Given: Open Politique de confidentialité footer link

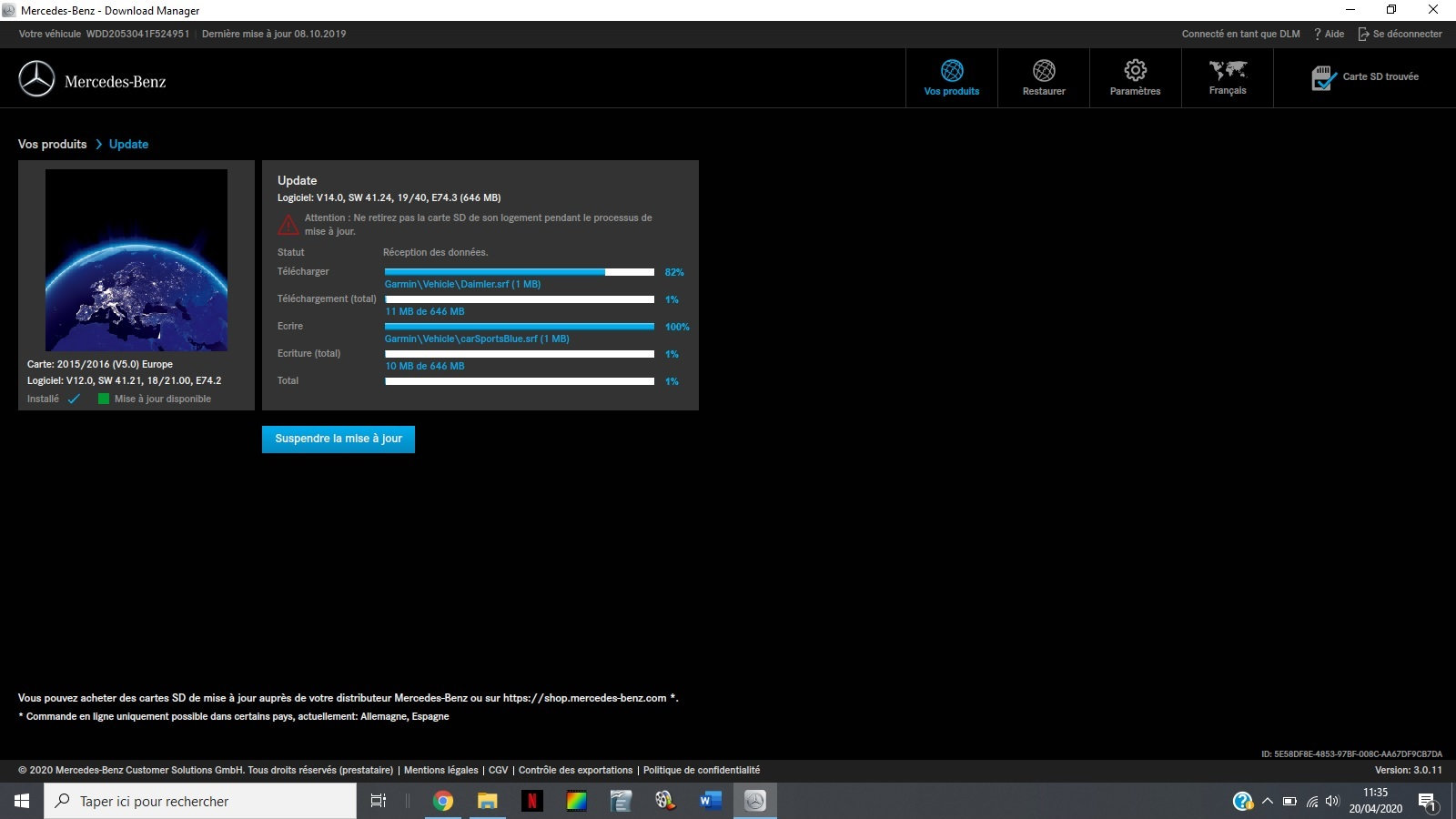Looking at the screenshot, I should tap(702, 770).
